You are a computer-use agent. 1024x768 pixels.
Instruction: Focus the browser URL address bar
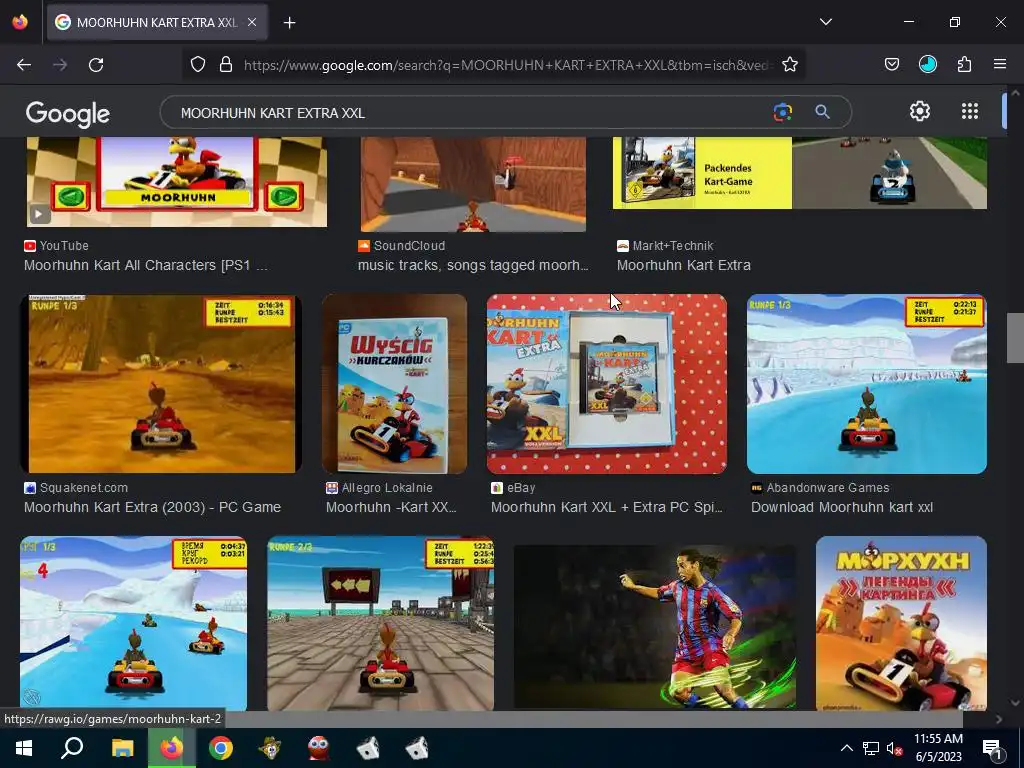pos(508,65)
